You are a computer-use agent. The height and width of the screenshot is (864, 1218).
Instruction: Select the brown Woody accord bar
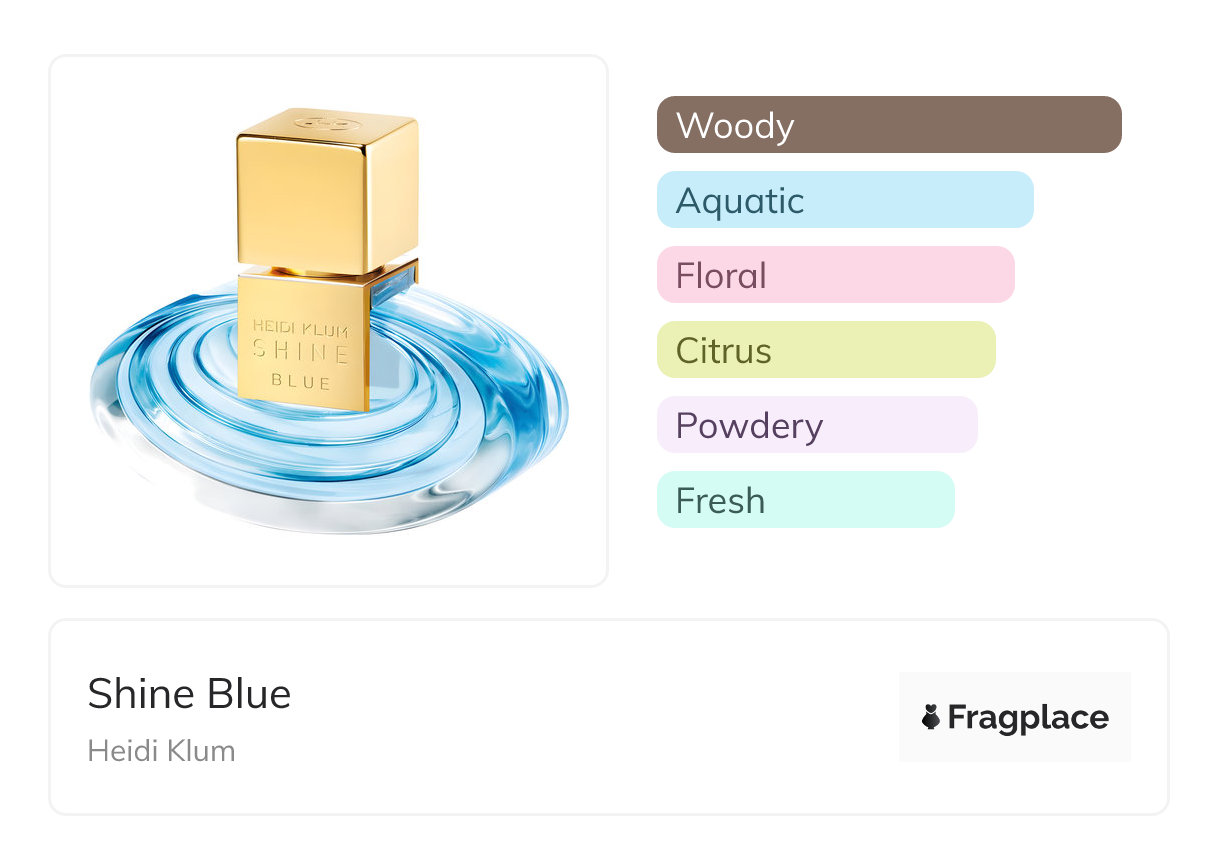(888, 125)
